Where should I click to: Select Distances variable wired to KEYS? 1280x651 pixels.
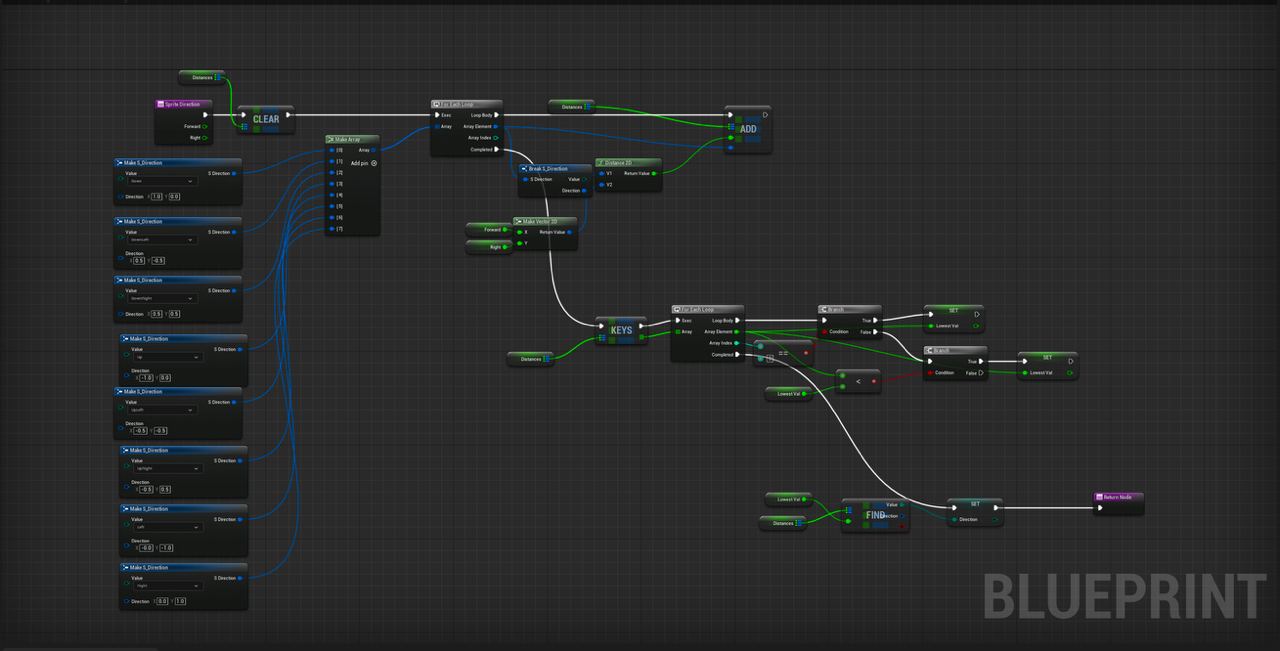(x=531, y=358)
